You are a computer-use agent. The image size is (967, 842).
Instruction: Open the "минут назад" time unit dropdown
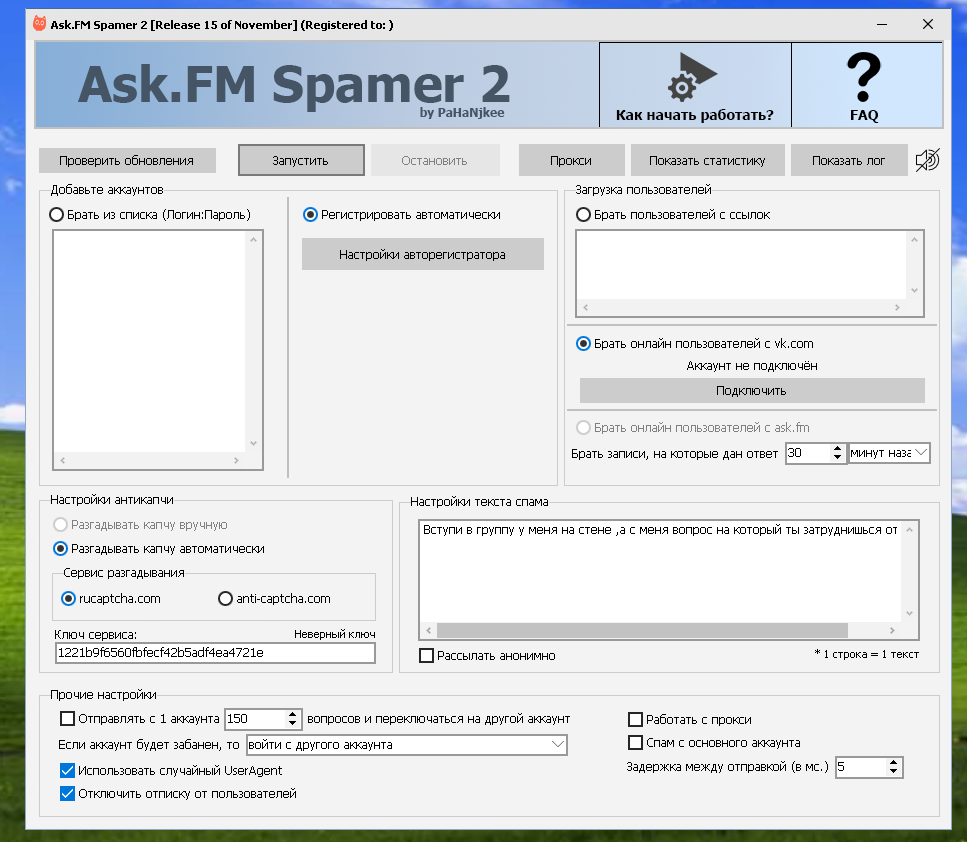[889, 453]
